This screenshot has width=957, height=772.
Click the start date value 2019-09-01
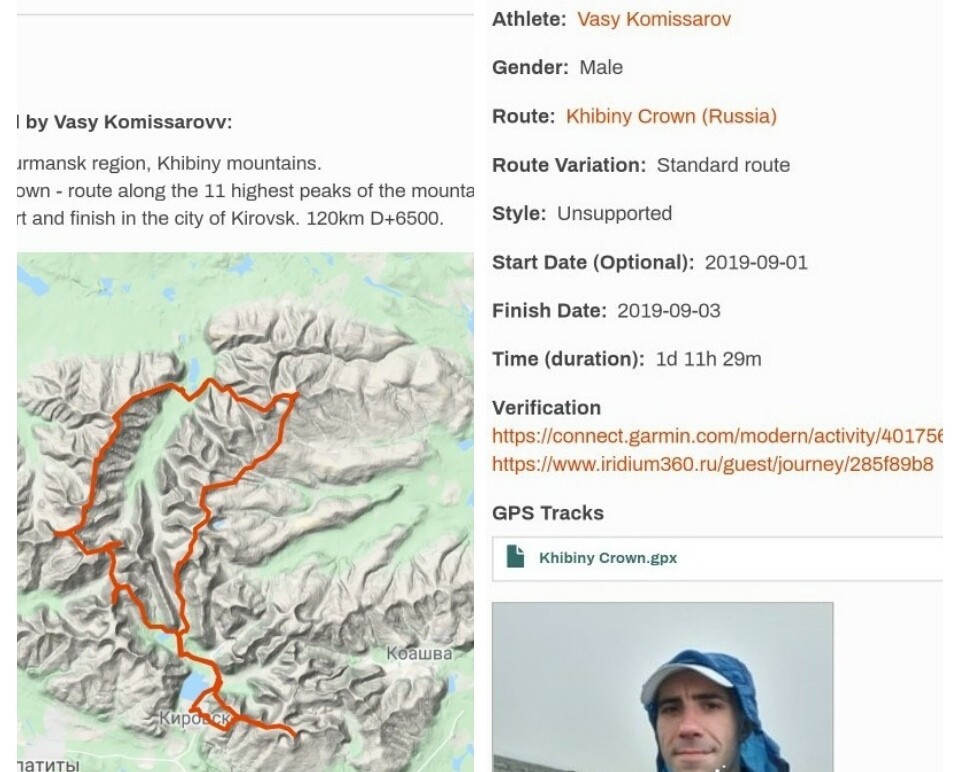[x=755, y=263]
